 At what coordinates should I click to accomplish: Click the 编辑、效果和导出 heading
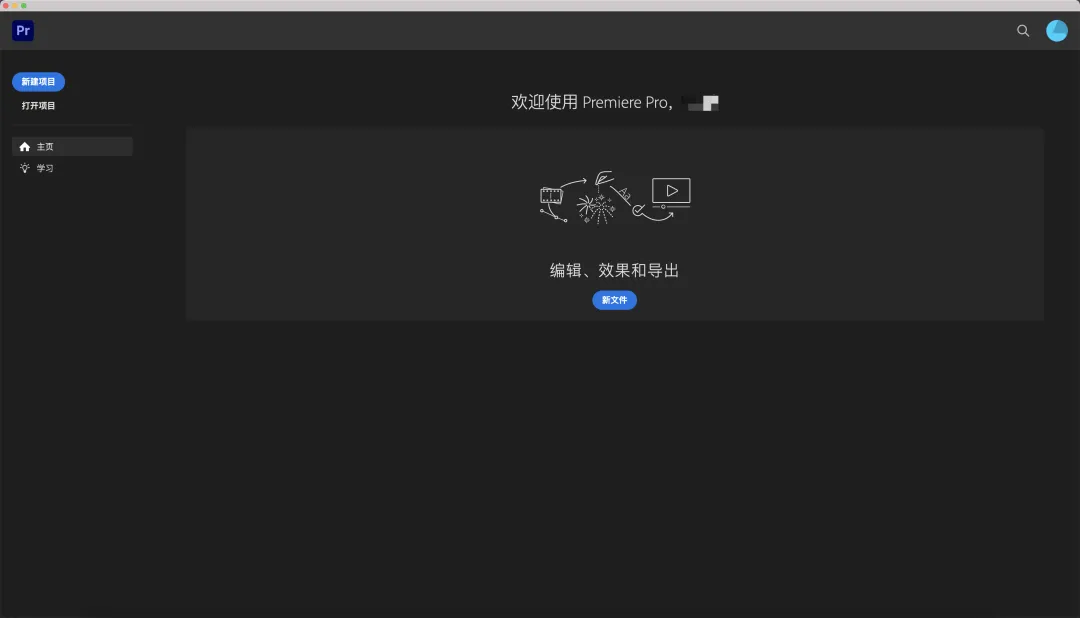pyautogui.click(x=614, y=270)
